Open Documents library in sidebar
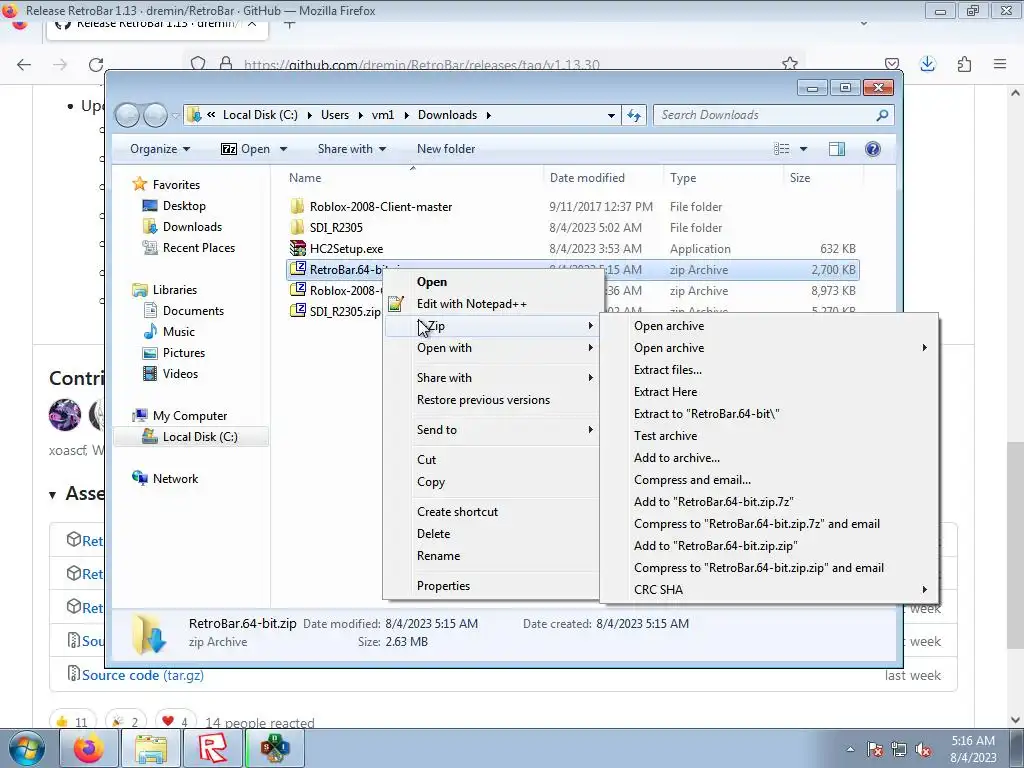 coord(193,311)
